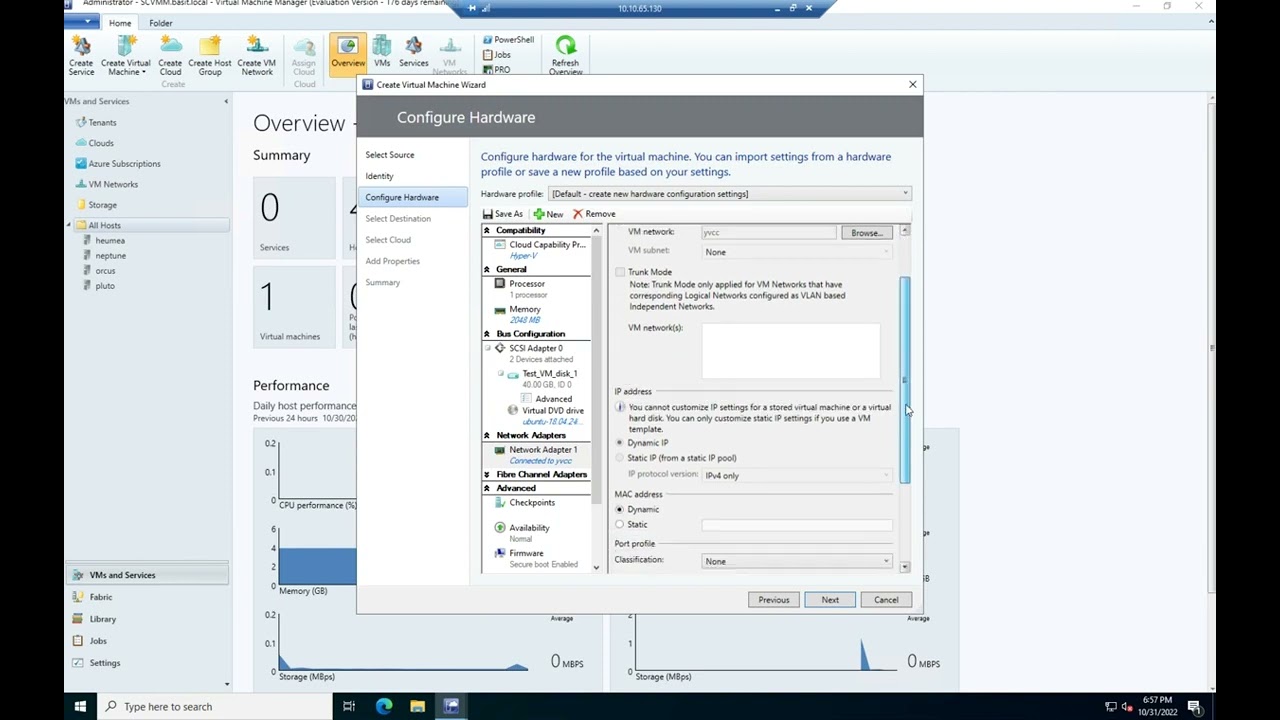
Task: Go to Identity wizard step
Action: pos(379,176)
